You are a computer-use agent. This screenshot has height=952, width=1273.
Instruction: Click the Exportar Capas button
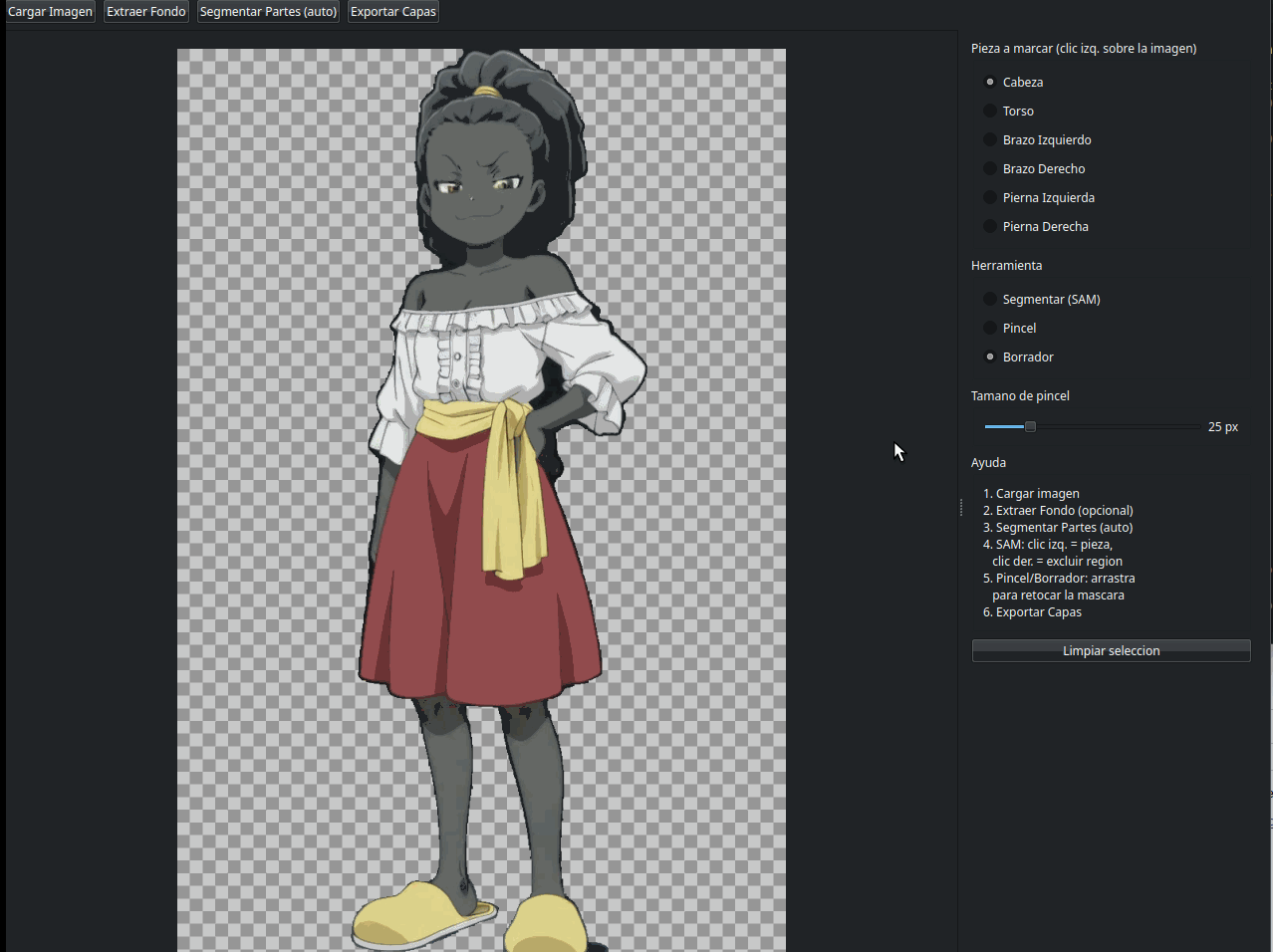tap(393, 12)
